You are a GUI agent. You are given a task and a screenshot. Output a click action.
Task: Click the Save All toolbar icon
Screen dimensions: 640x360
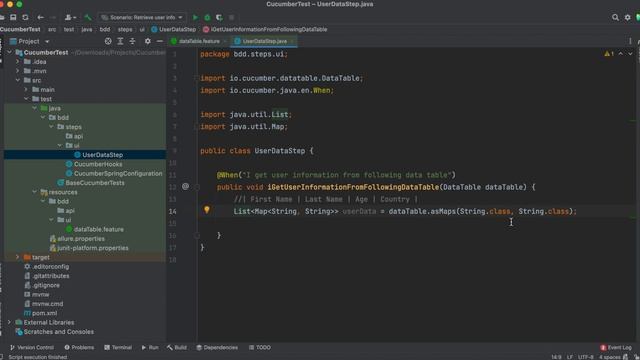13,18
